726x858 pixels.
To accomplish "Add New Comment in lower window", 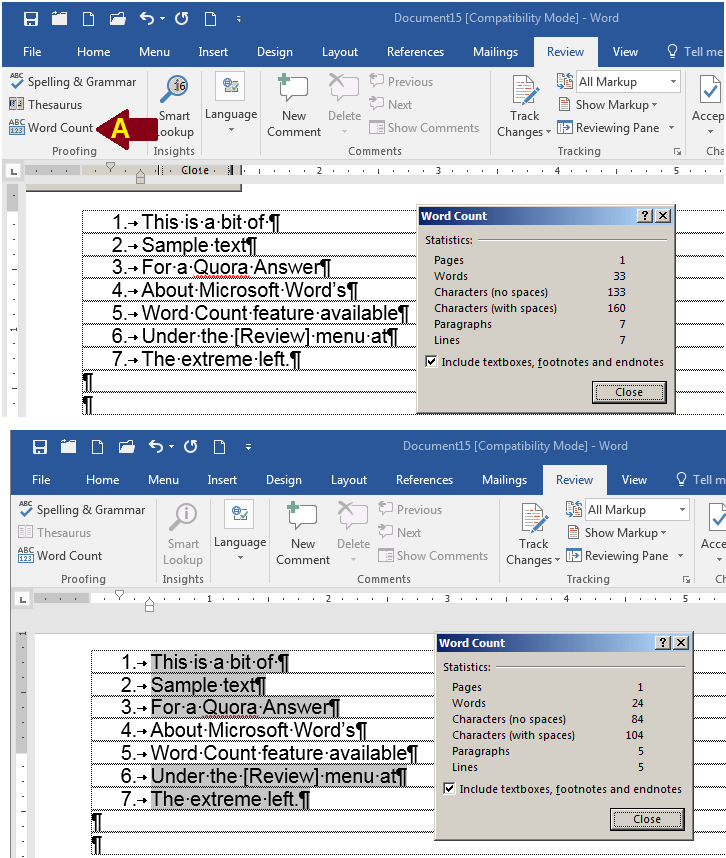I will click(303, 535).
